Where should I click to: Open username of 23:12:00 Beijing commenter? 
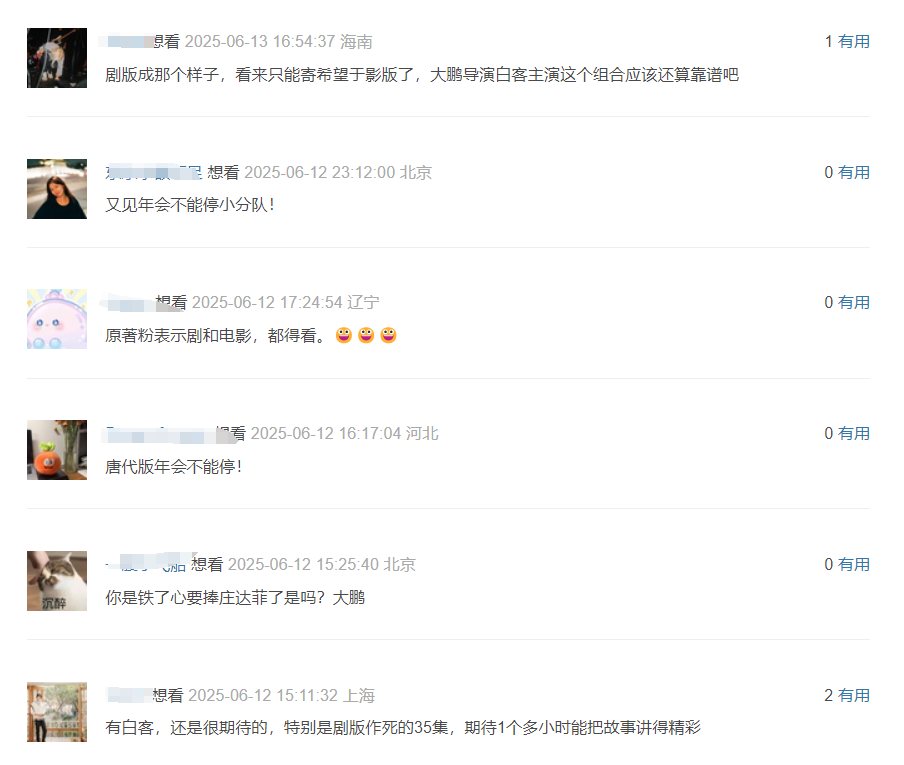[x=153, y=172]
